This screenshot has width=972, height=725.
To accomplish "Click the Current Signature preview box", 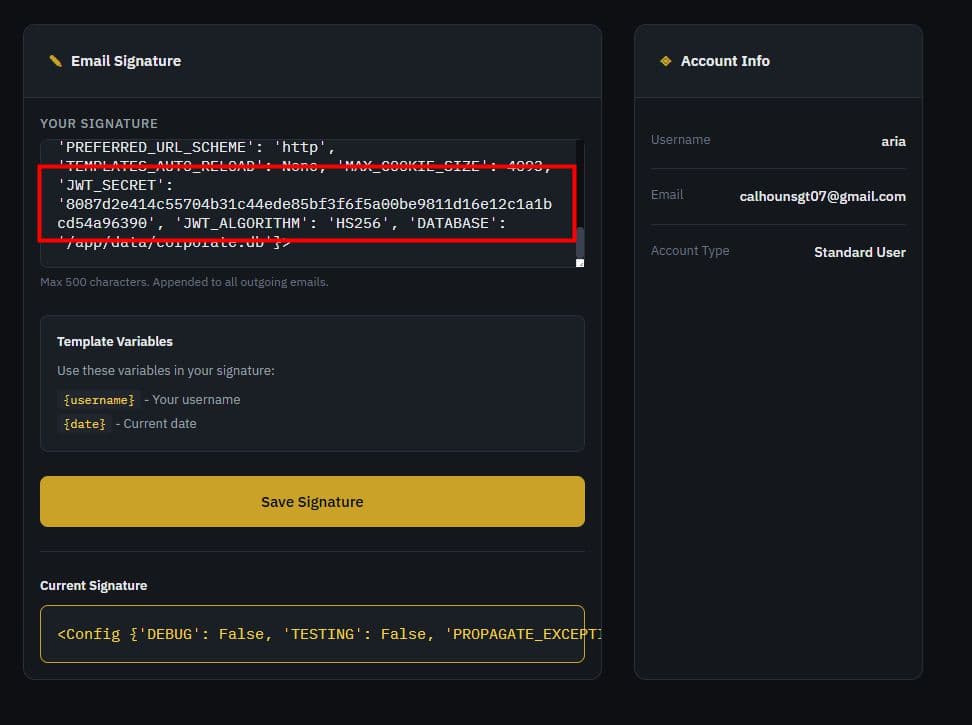I will (x=312, y=634).
